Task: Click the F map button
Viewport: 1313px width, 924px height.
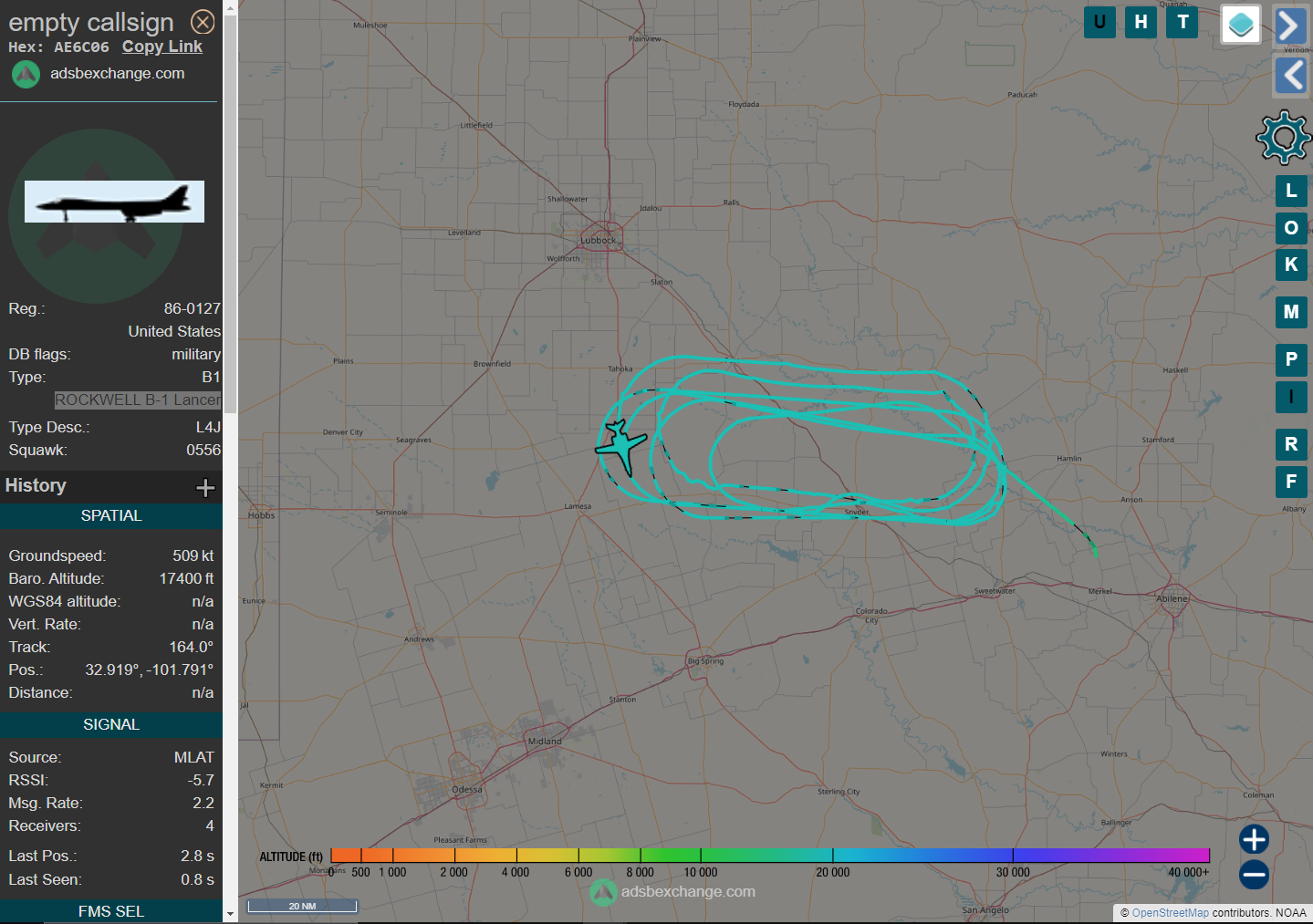Action: click(1291, 482)
